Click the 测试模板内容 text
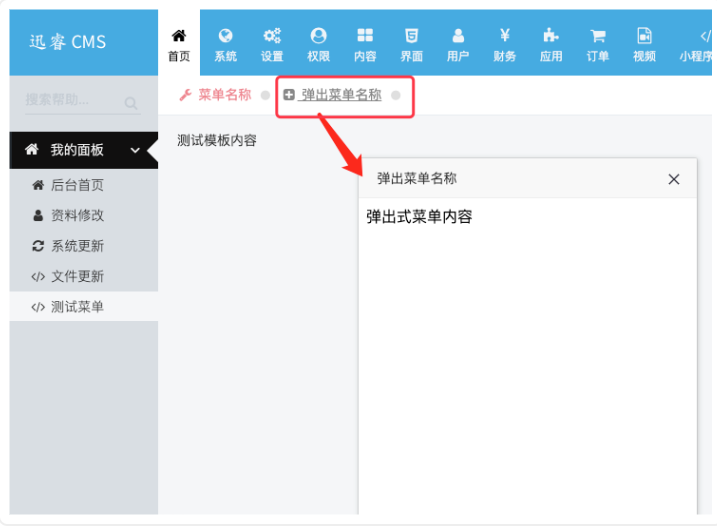The width and height of the screenshot is (717, 528). (x=217, y=140)
